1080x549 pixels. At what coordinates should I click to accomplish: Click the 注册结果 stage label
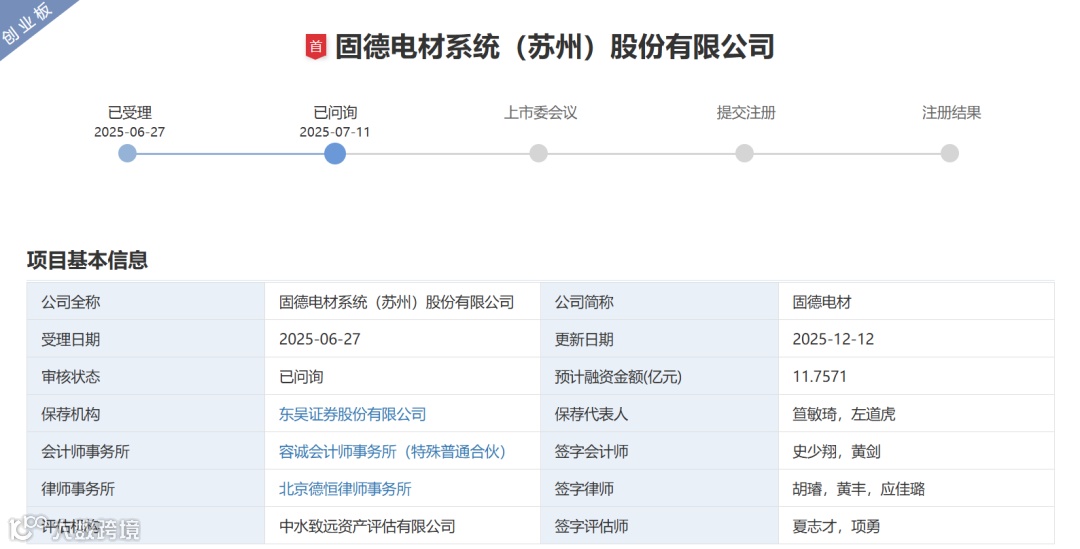click(x=951, y=112)
